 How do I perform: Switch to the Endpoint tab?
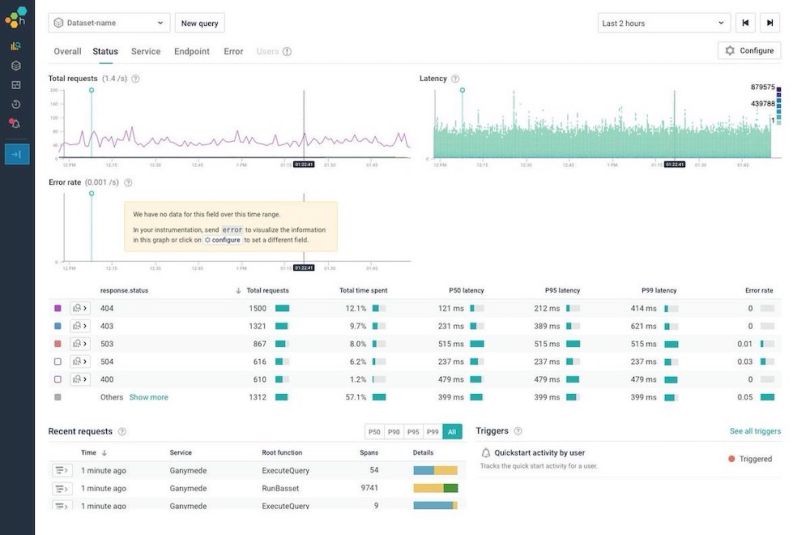tap(192, 51)
